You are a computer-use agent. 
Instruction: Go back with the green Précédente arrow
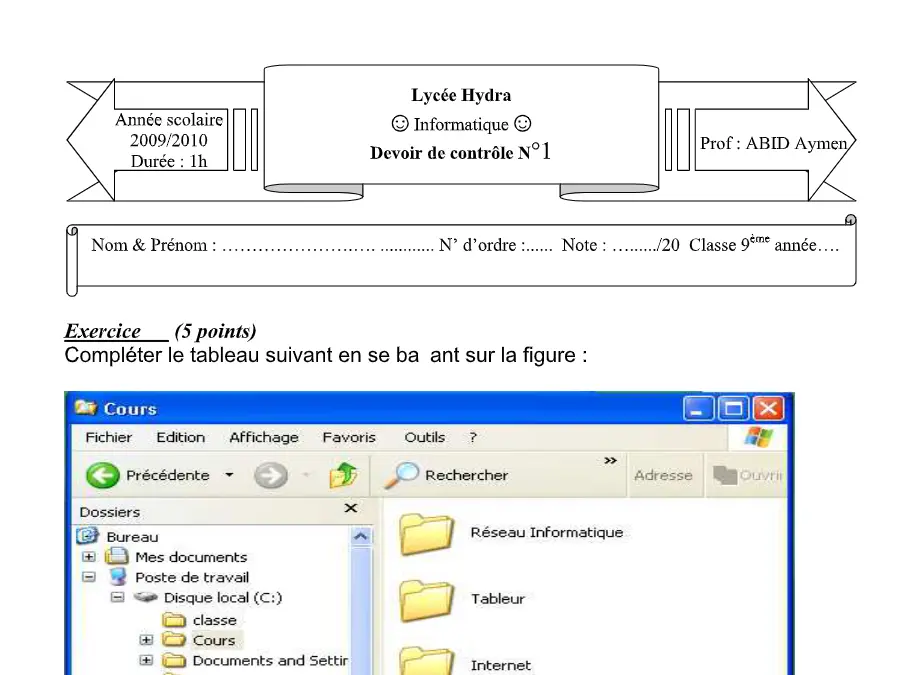point(102,475)
